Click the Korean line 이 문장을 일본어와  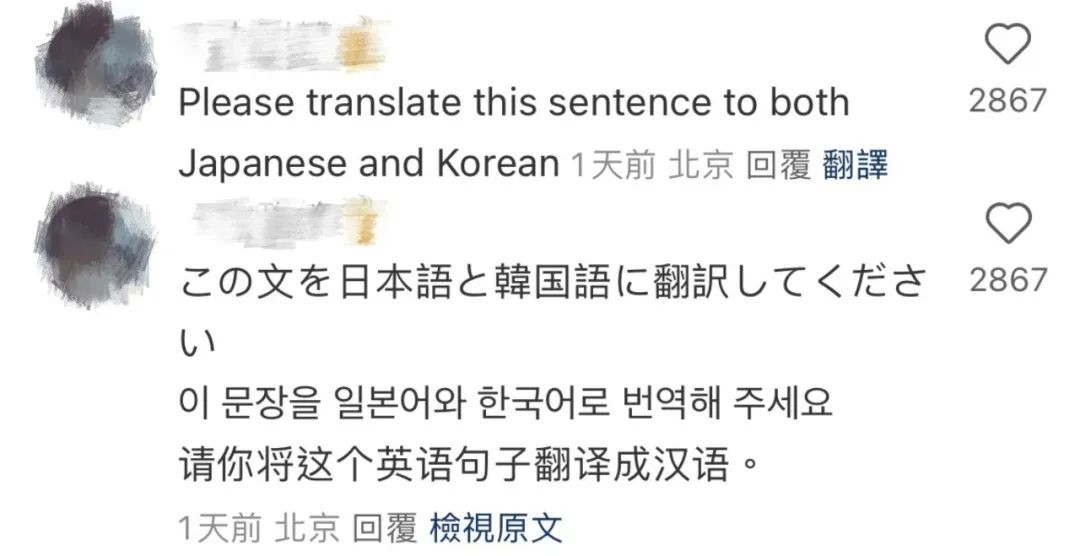506,405
